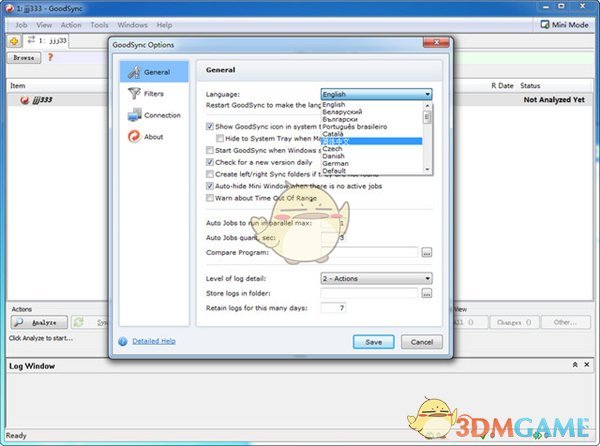Click the Changes view button
The image size is (600, 446).
pyautogui.click(x=514, y=322)
